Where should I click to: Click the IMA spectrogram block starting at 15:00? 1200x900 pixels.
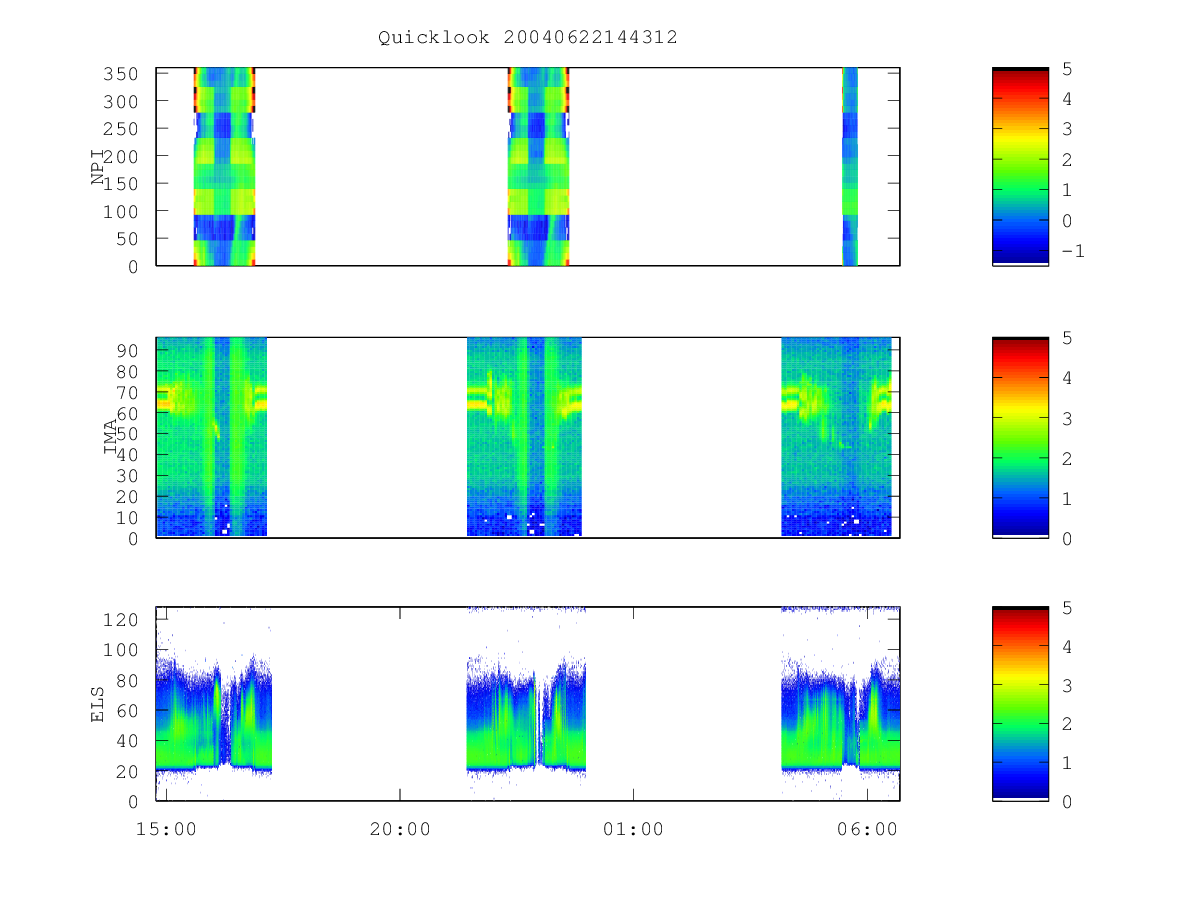(211, 437)
